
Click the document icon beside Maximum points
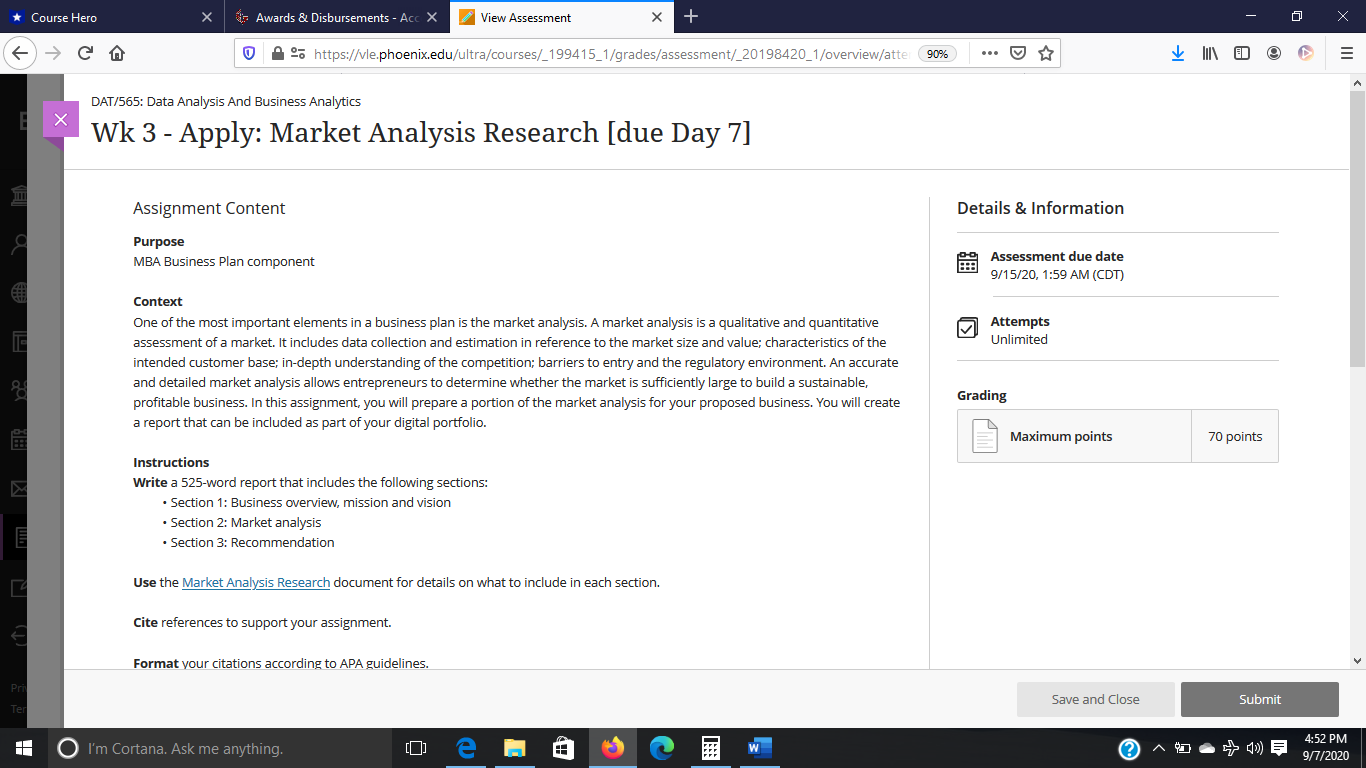point(985,436)
